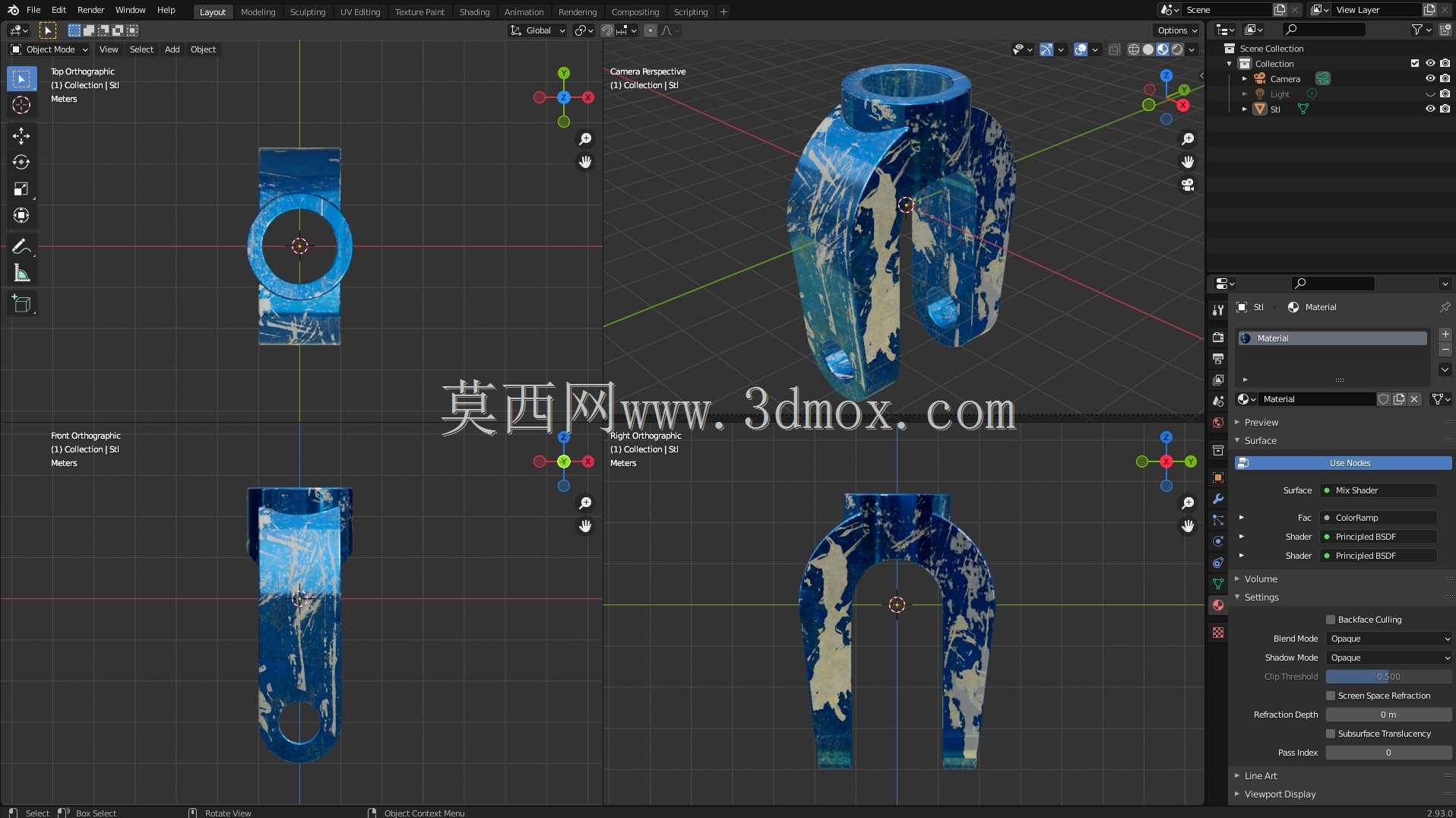Switch to the Shading workspace tab
Viewport: 1456px width, 818px height.
474,12
